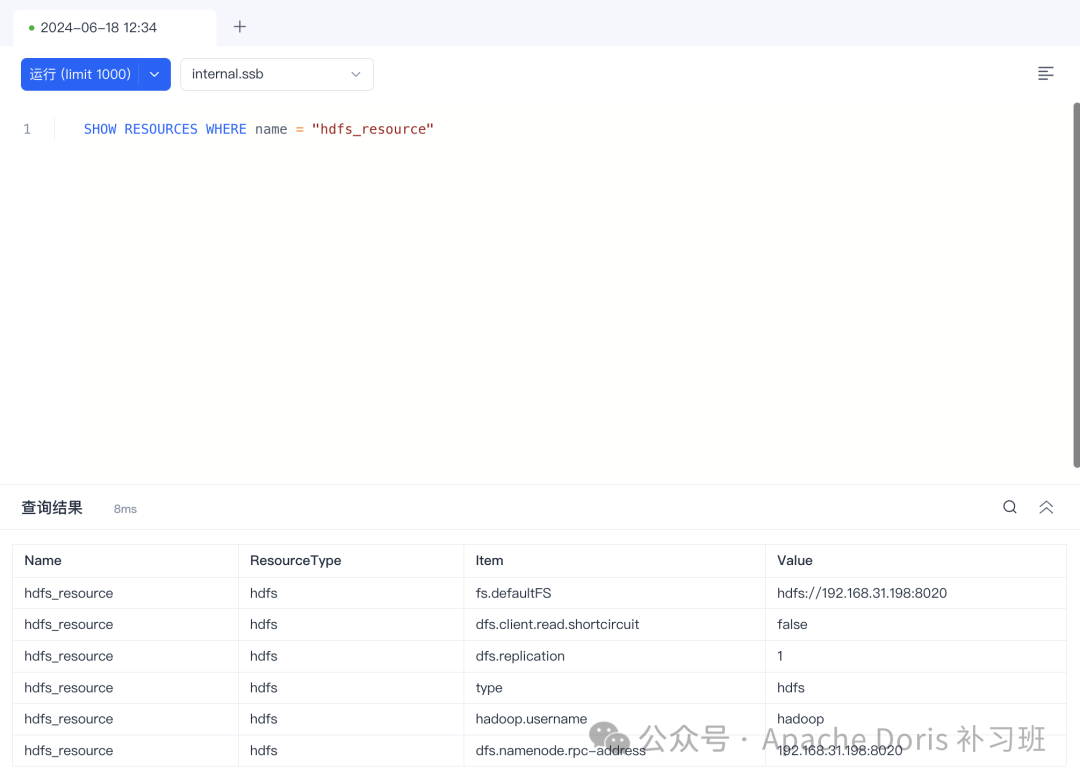This screenshot has width=1080, height=782.
Task: Select the dfs.namenode.rpc-address cell
Action: (x=614, y=750)
